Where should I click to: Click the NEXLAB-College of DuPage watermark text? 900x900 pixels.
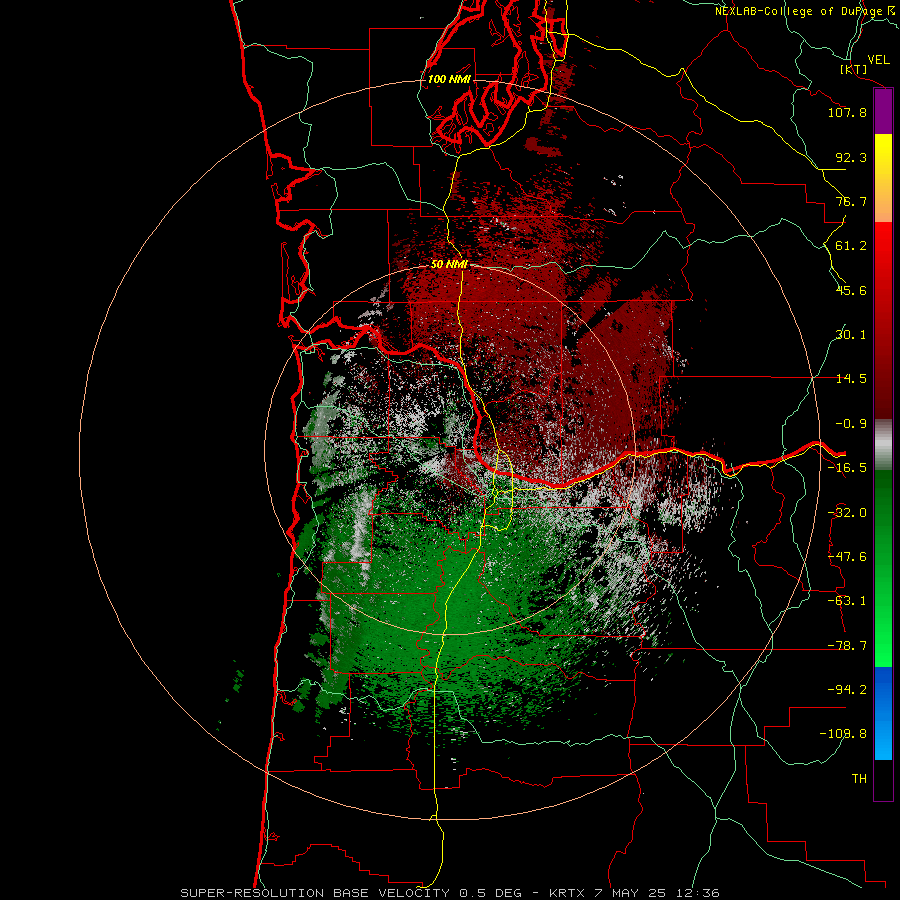807,11
